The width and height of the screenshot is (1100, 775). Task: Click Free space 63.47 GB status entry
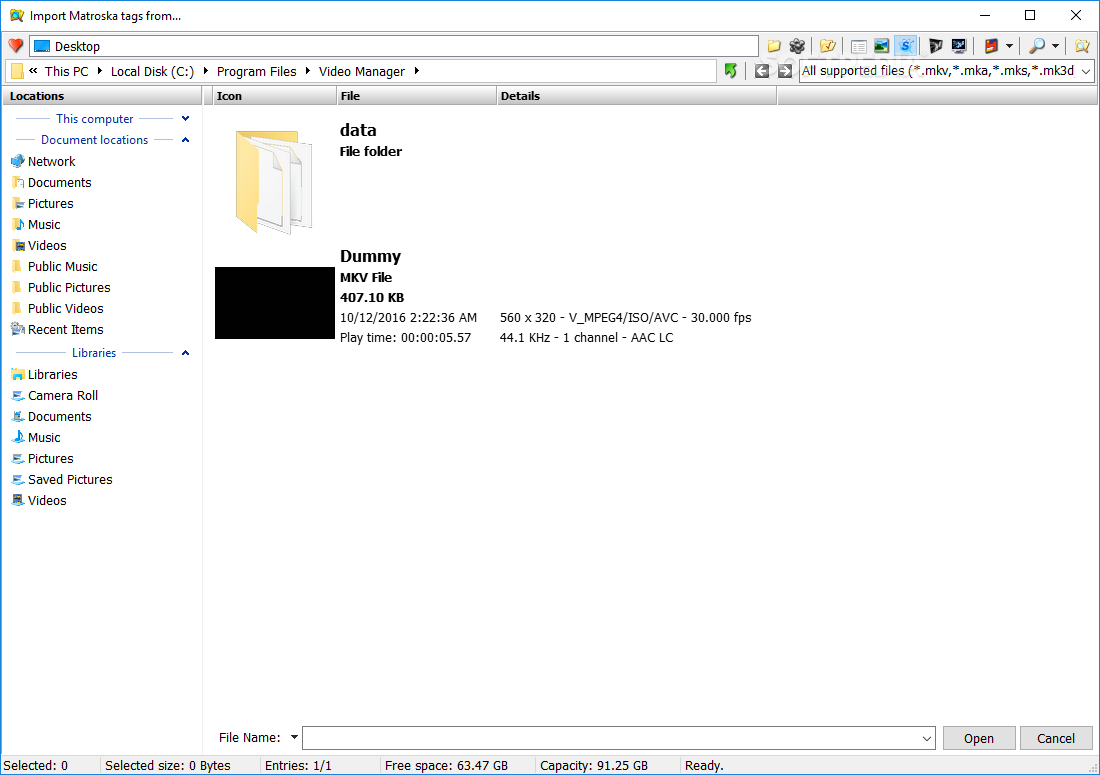click(446, 765)
